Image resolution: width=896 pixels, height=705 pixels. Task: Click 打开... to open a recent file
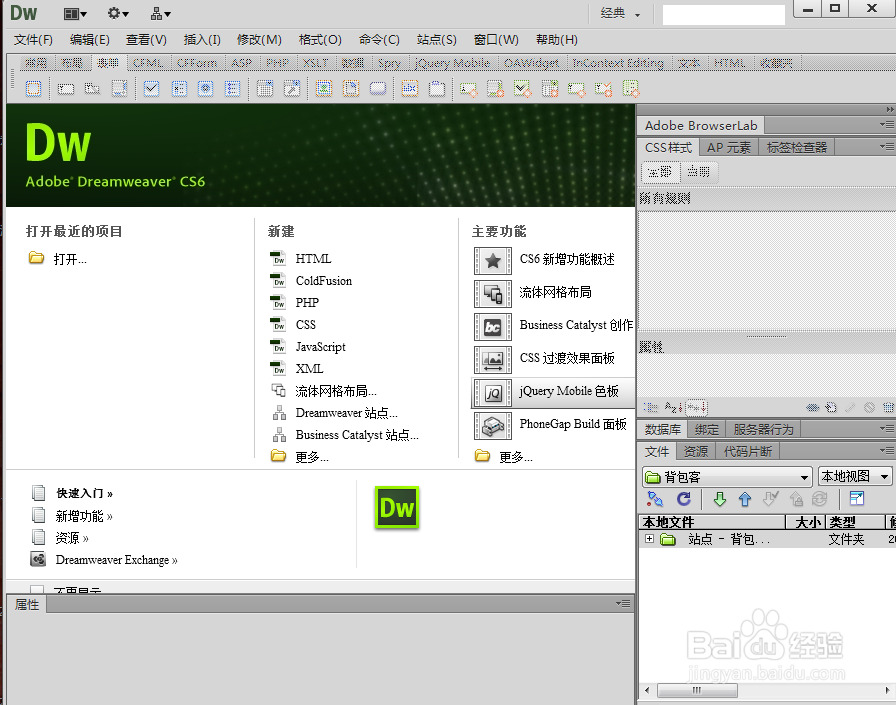tap(69, 259)
